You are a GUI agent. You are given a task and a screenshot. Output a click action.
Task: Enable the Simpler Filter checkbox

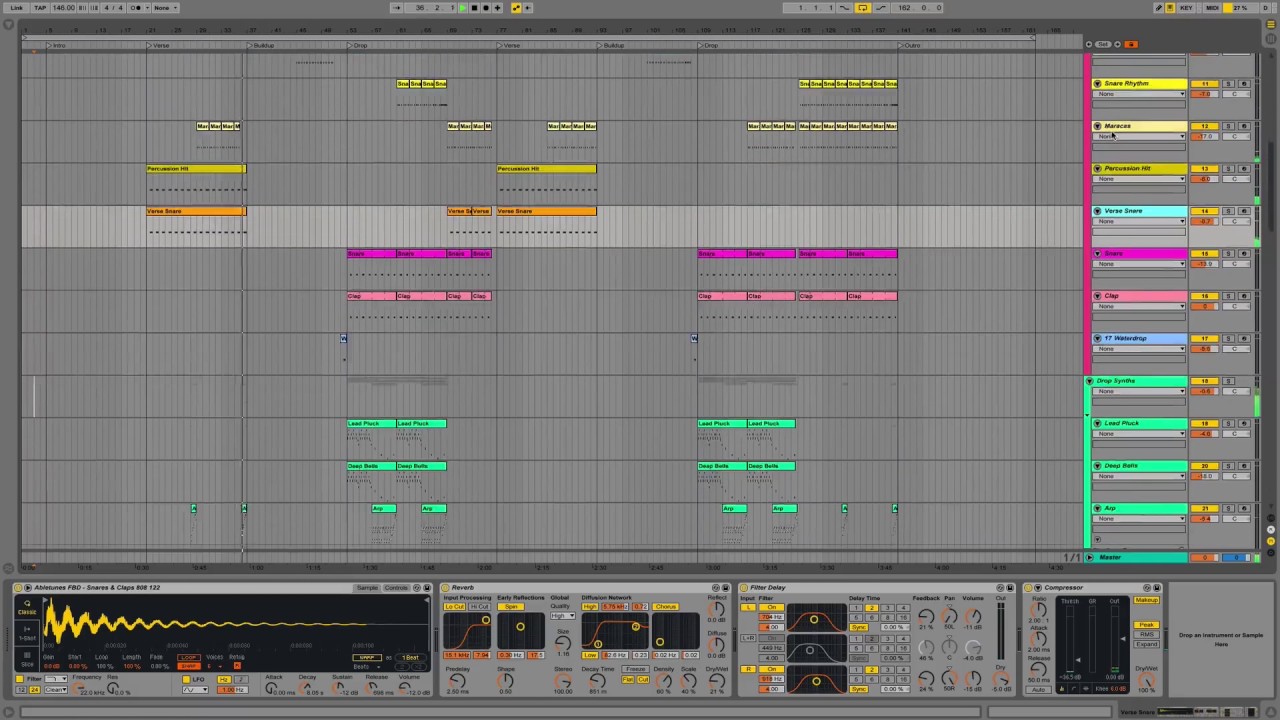(20, 679)
